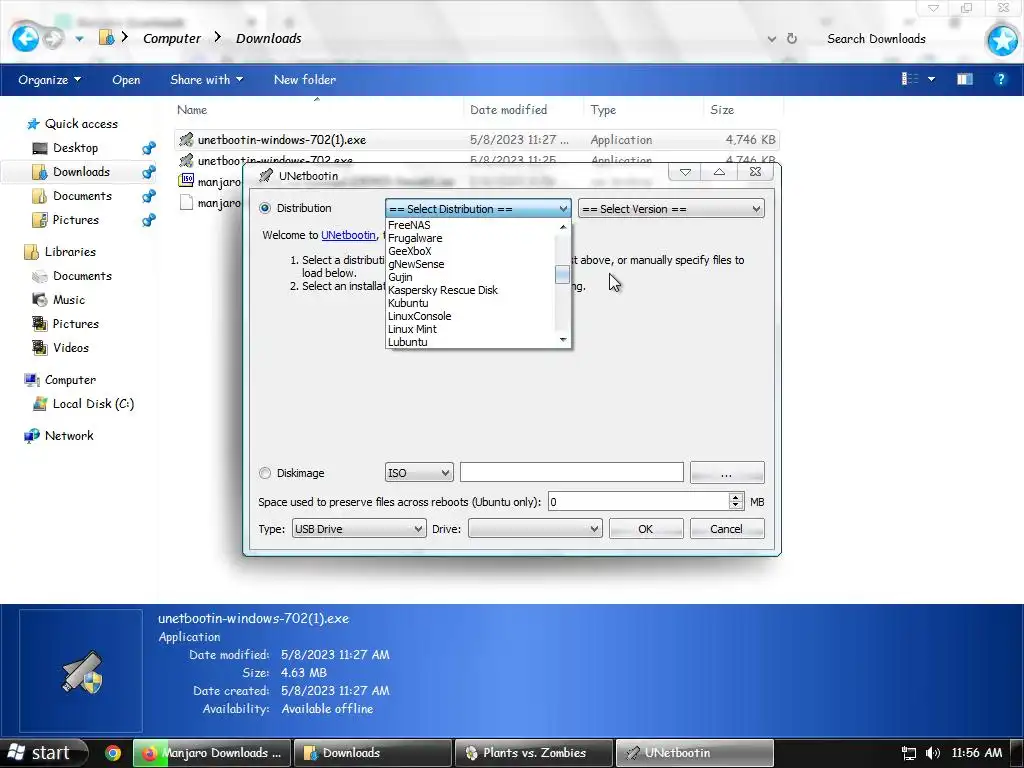Click the distribution list scrollbar thumb

(562, 275)
